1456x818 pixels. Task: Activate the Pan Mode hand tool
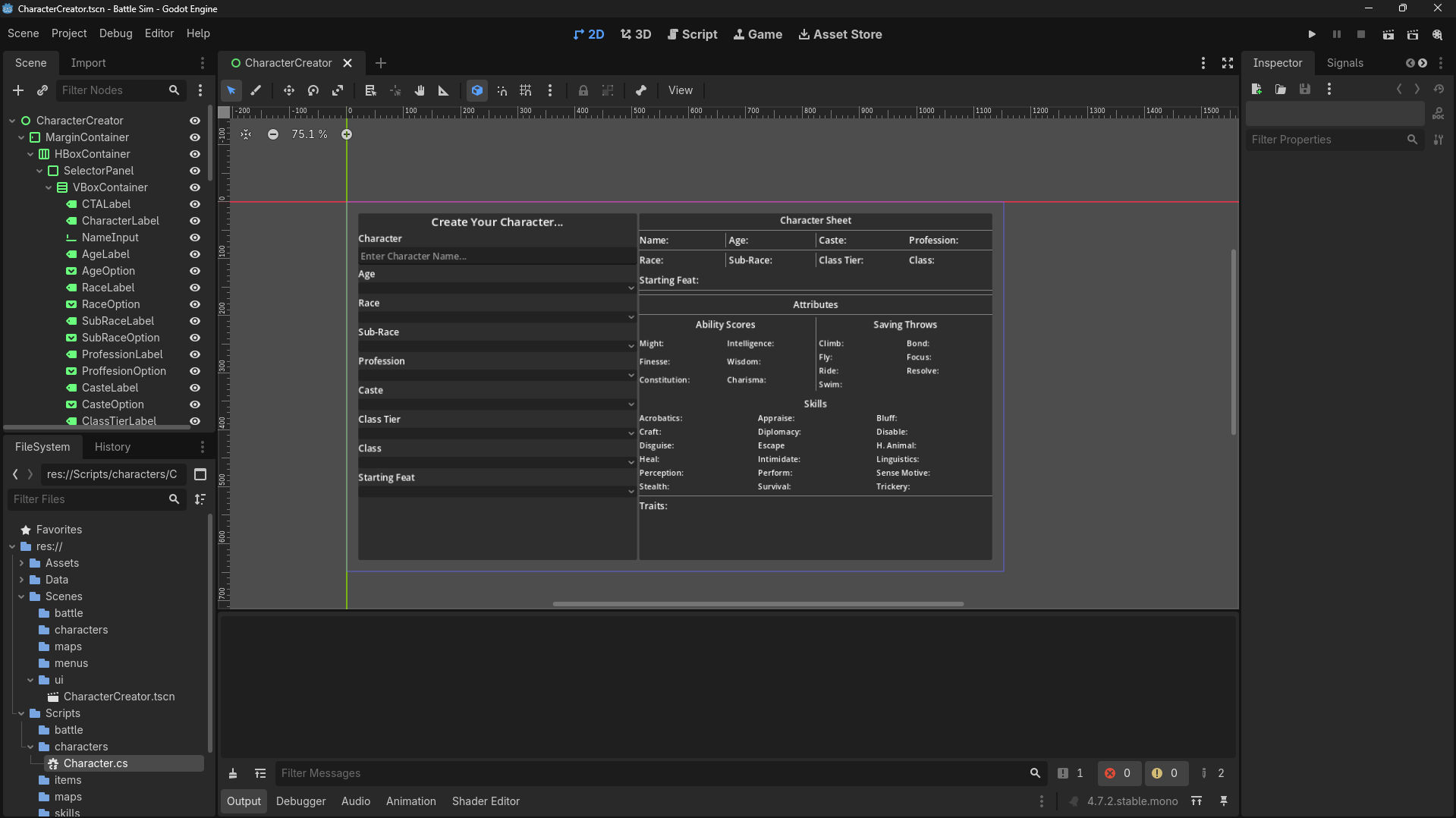[x=420, y=90]
